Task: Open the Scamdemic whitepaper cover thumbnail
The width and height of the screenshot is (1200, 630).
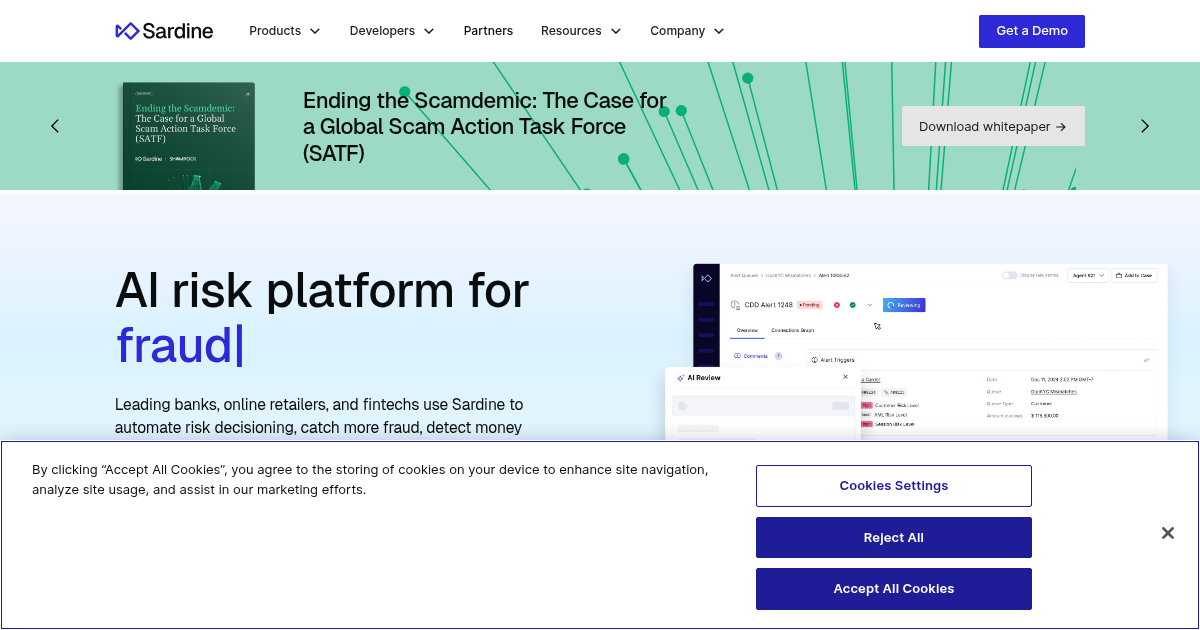Action: (189, 136)
